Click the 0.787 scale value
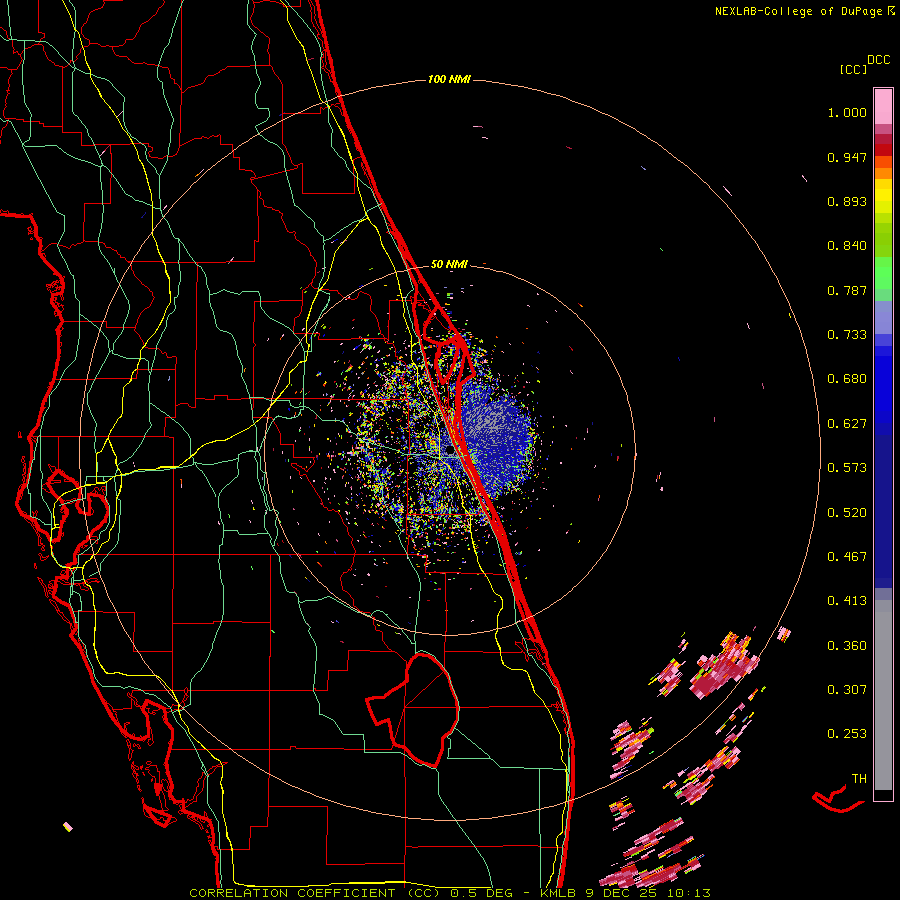This screenshot has height=900, width=900. (x=847, y=290)
